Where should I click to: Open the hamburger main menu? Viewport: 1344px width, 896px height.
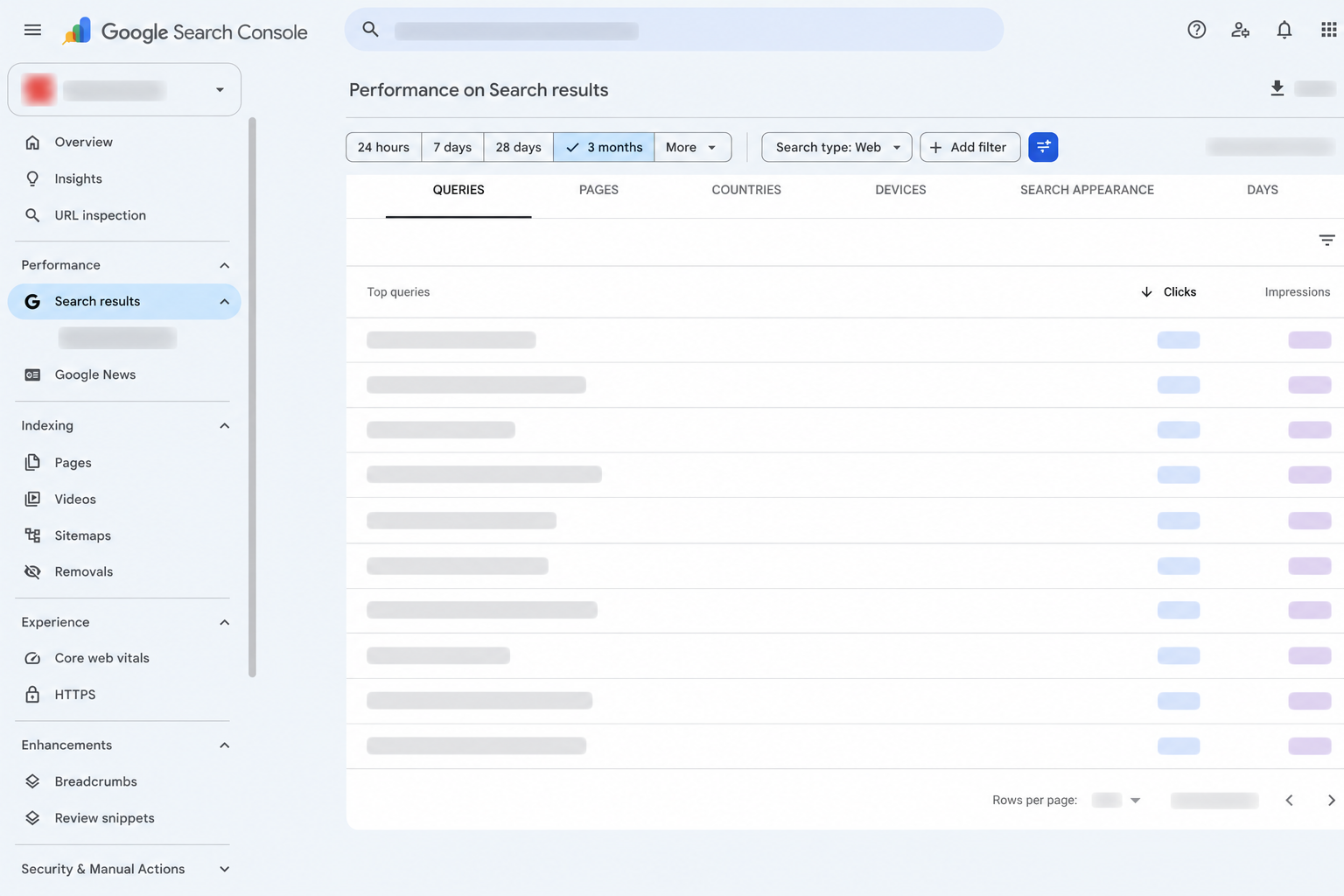[32, 30]
